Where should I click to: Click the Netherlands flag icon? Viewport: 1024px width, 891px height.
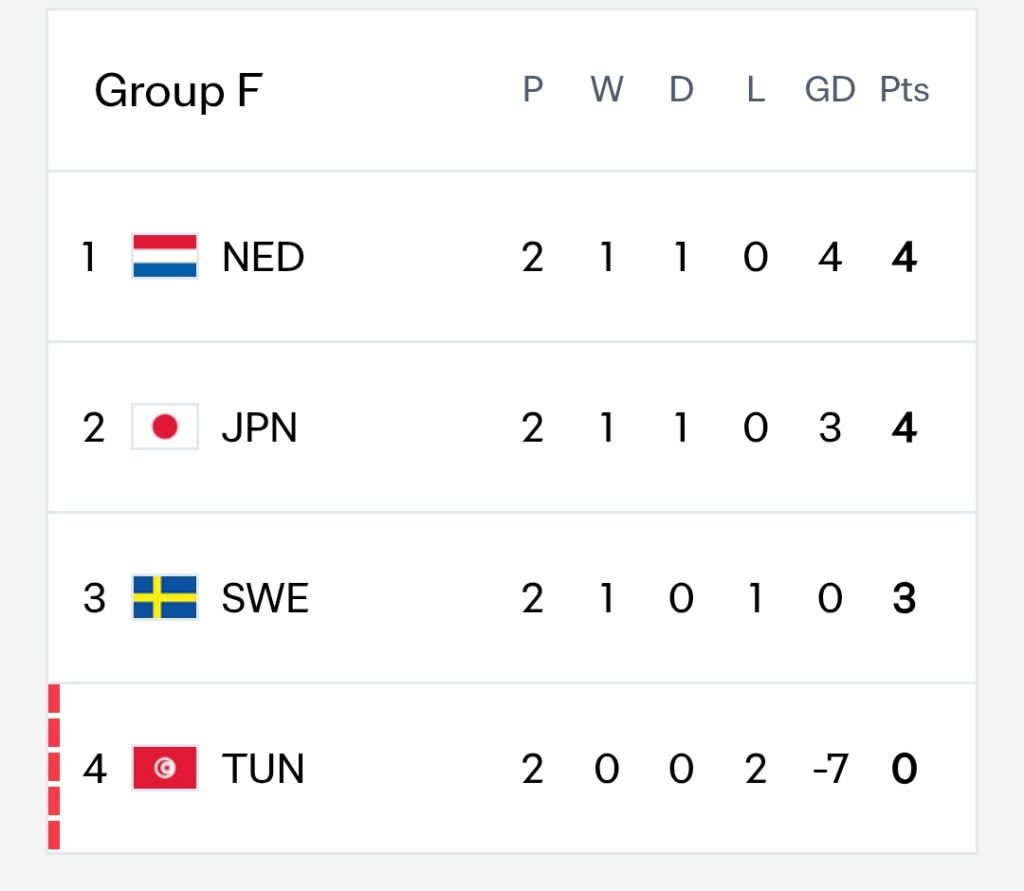[165, 256]
